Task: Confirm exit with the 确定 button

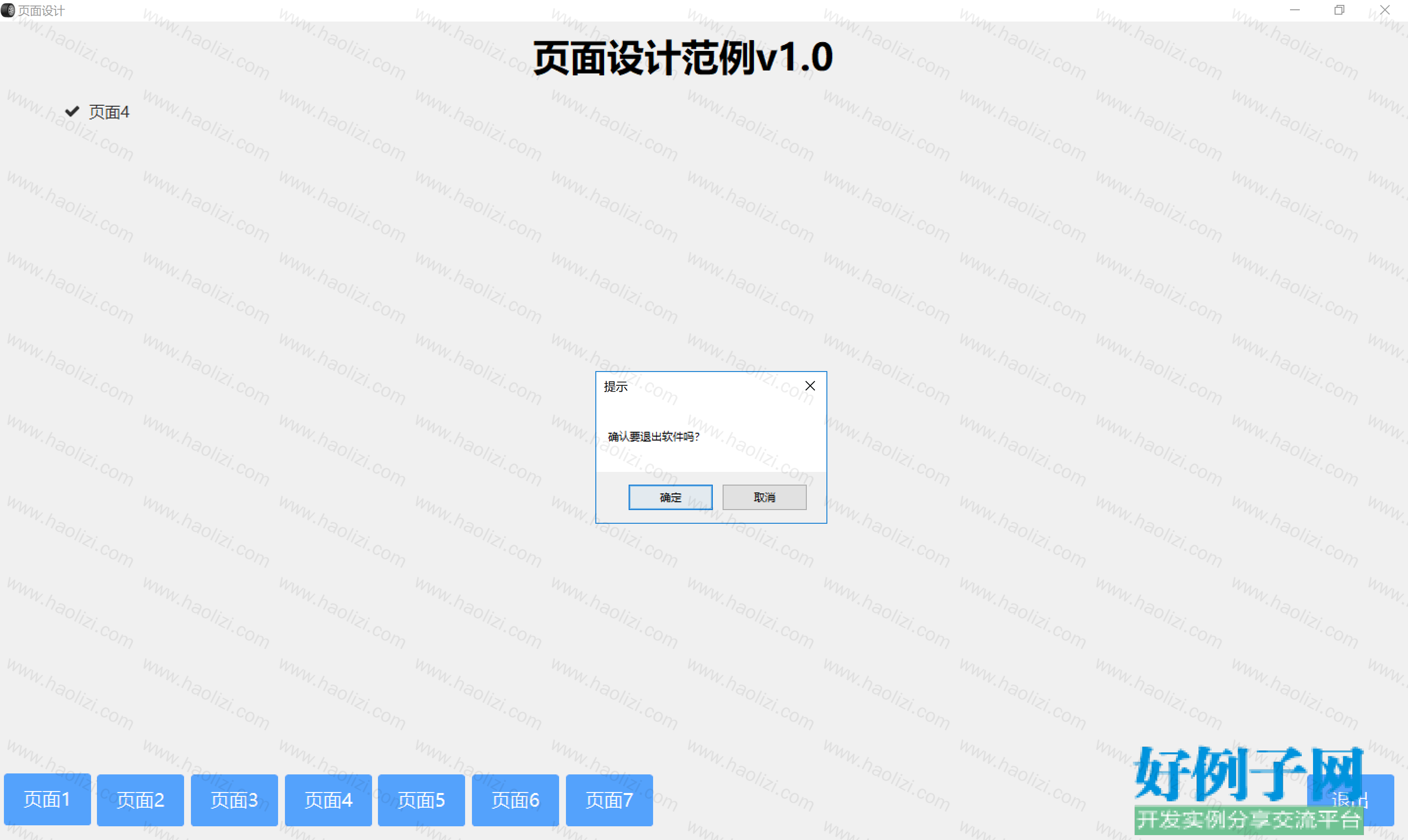Action: click(x=670, y=497)
